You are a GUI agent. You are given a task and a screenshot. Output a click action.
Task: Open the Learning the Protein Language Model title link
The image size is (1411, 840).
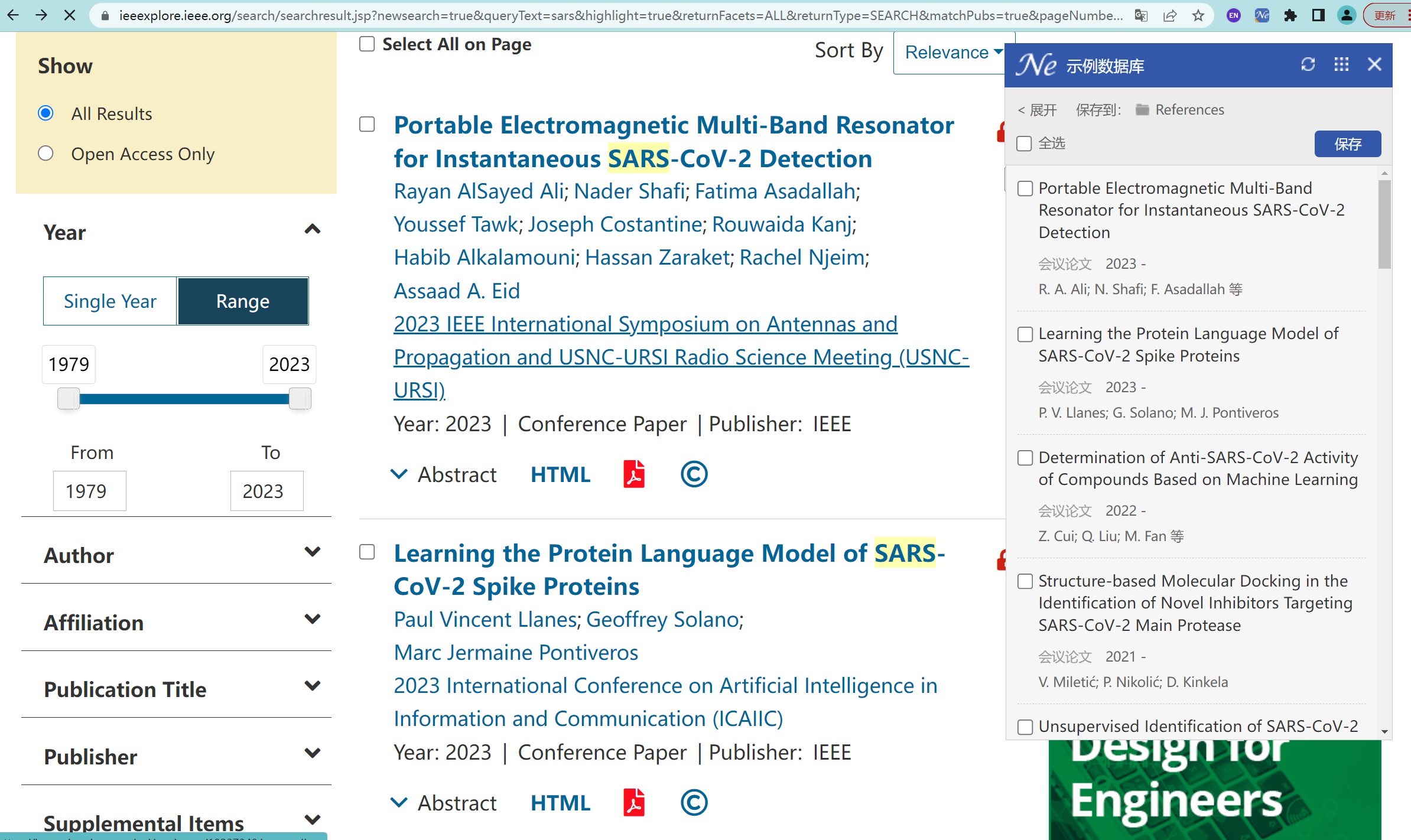pyautogui.click(x=669, y=569)
